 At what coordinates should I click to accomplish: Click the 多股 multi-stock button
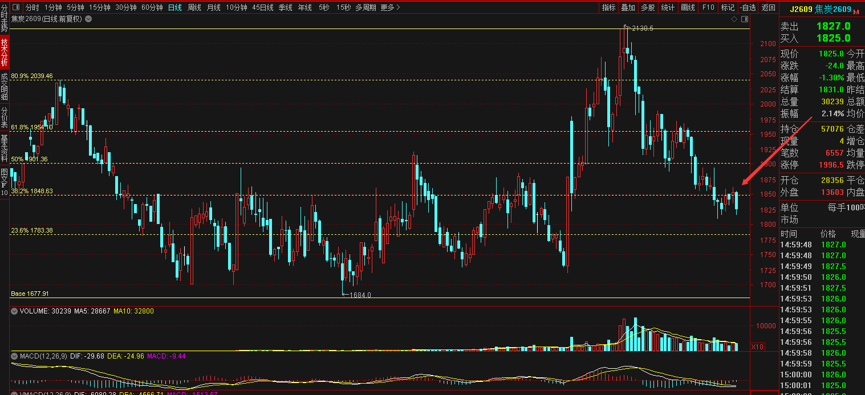[648, 8]
